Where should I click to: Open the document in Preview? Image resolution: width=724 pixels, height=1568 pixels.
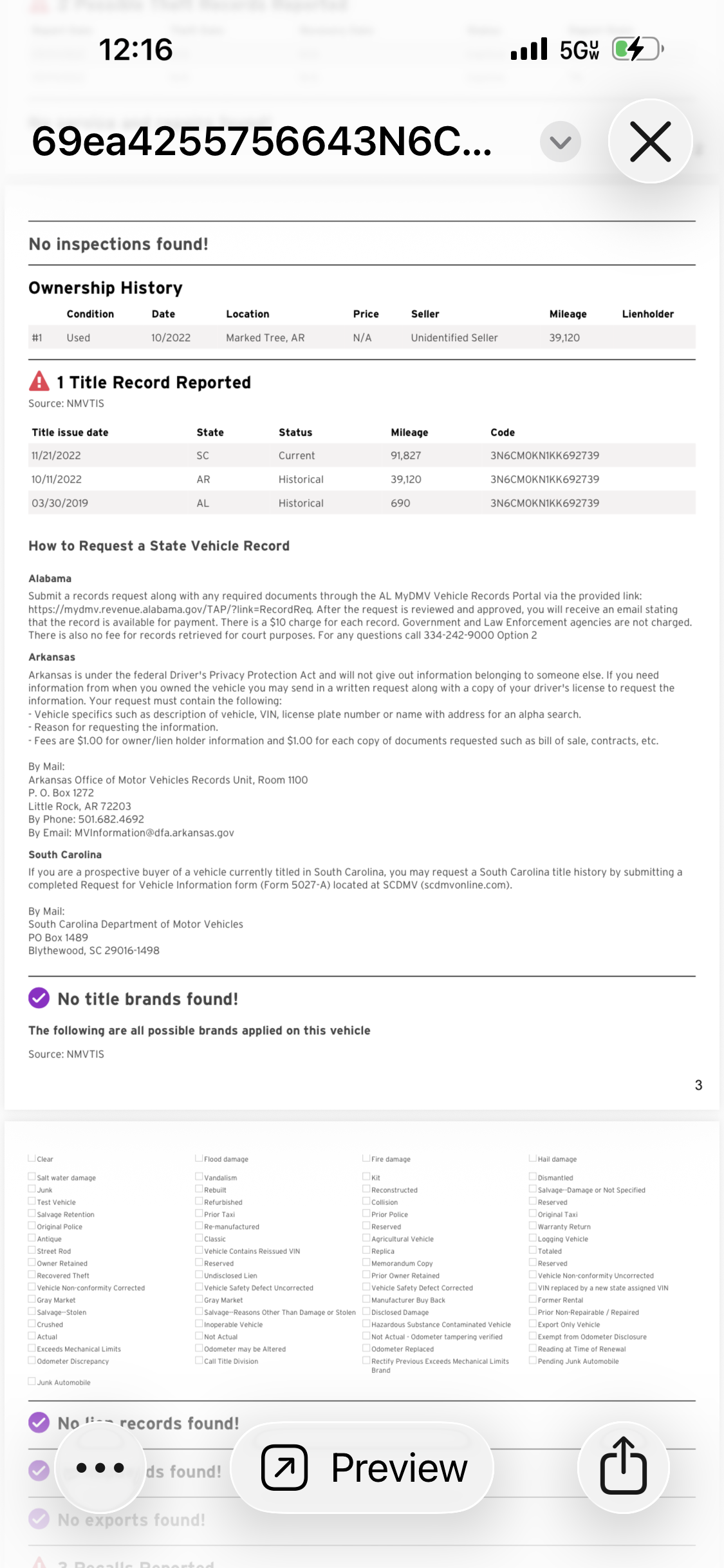point(362,1468)
